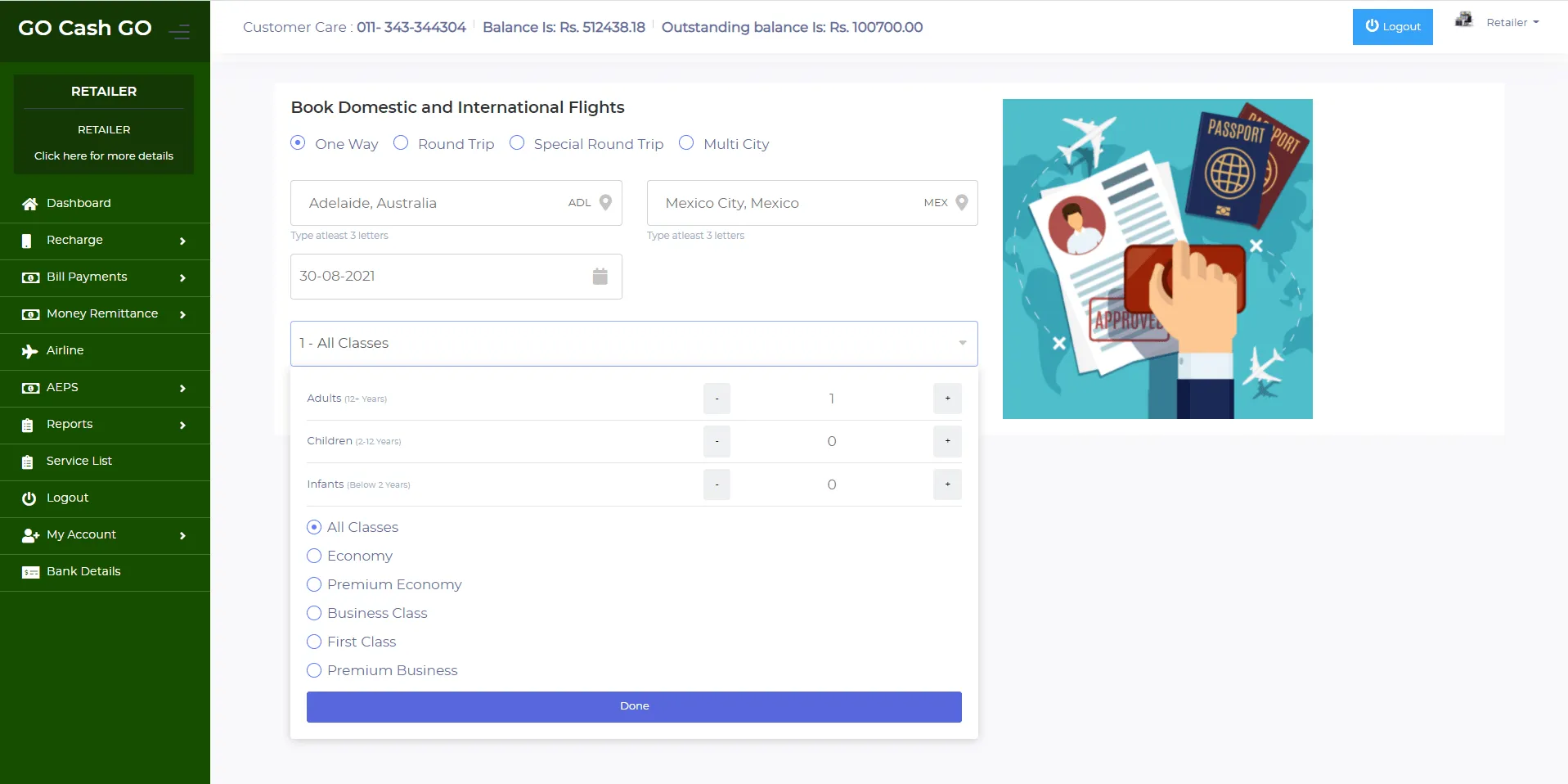
Task: Click location pin icon in destination field
Action: pos(962,203)
